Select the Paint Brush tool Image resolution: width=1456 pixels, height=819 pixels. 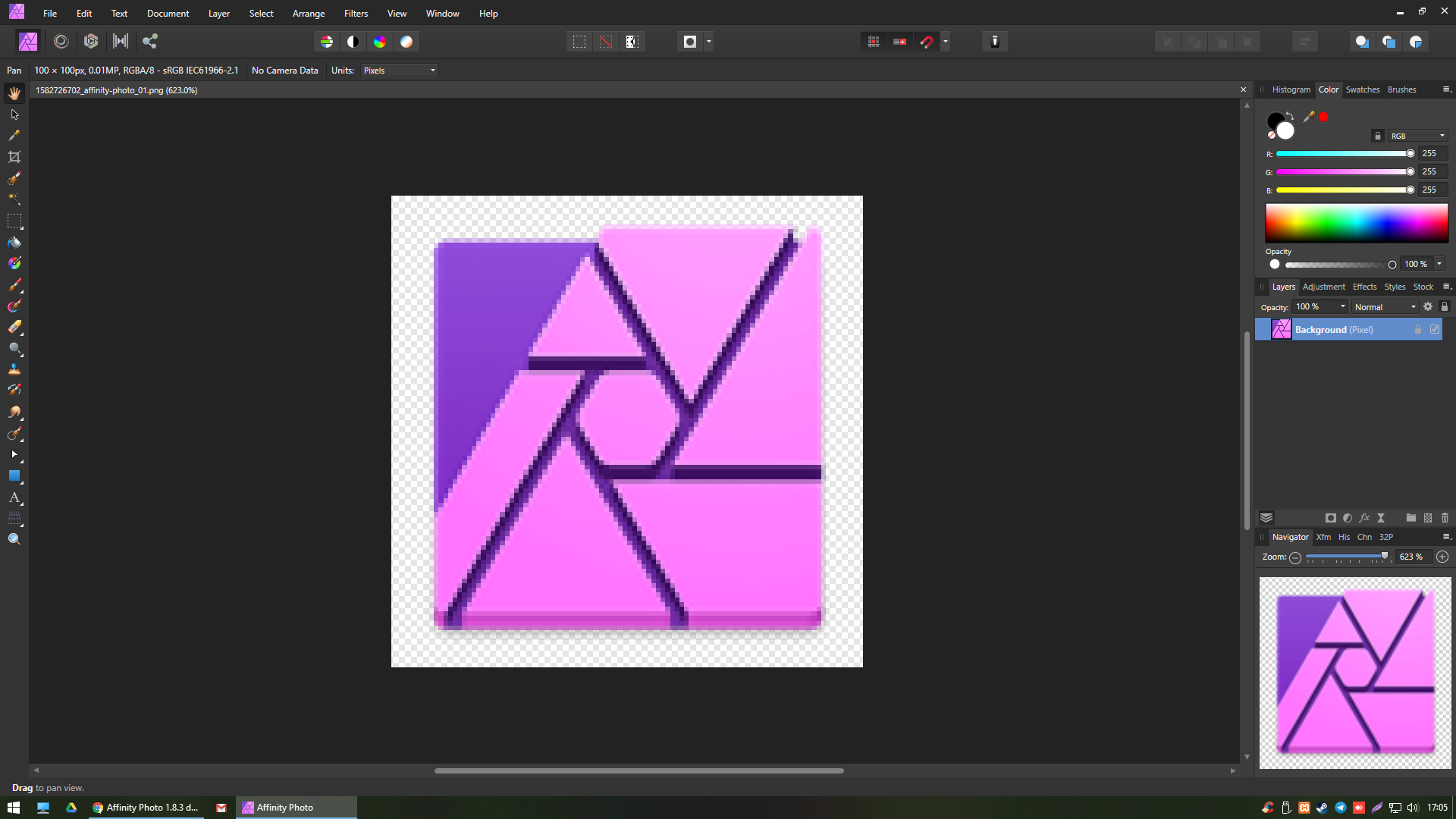(x=14, y=285)
